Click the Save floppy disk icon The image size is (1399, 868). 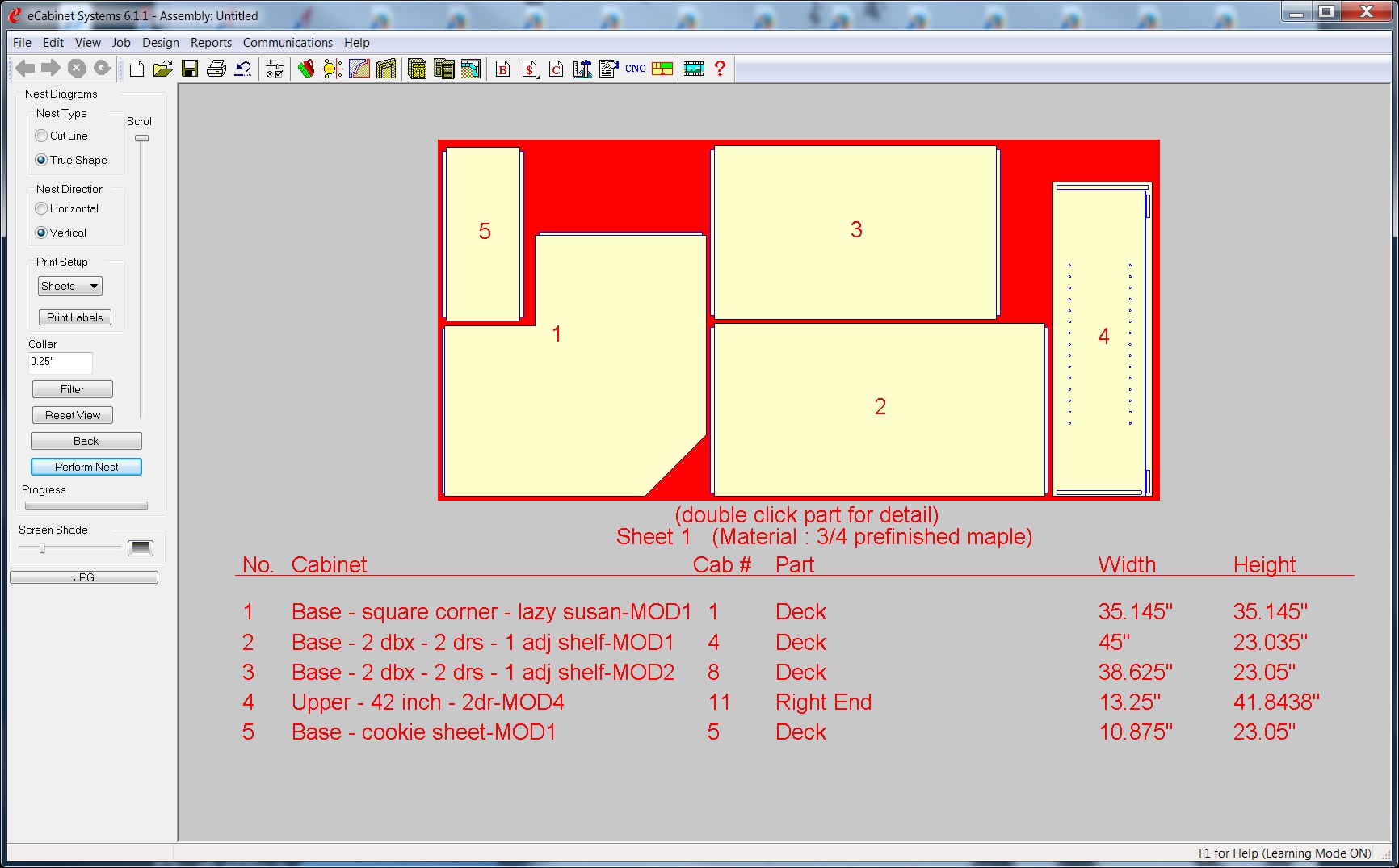pyautogui.click(x=190, y=69)
